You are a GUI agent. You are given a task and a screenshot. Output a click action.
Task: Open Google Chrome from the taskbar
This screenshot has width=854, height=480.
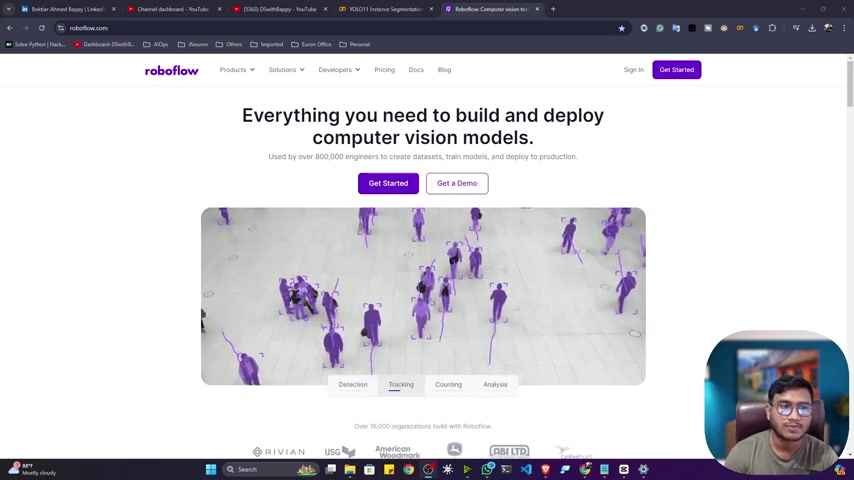[x=408, y=469]
